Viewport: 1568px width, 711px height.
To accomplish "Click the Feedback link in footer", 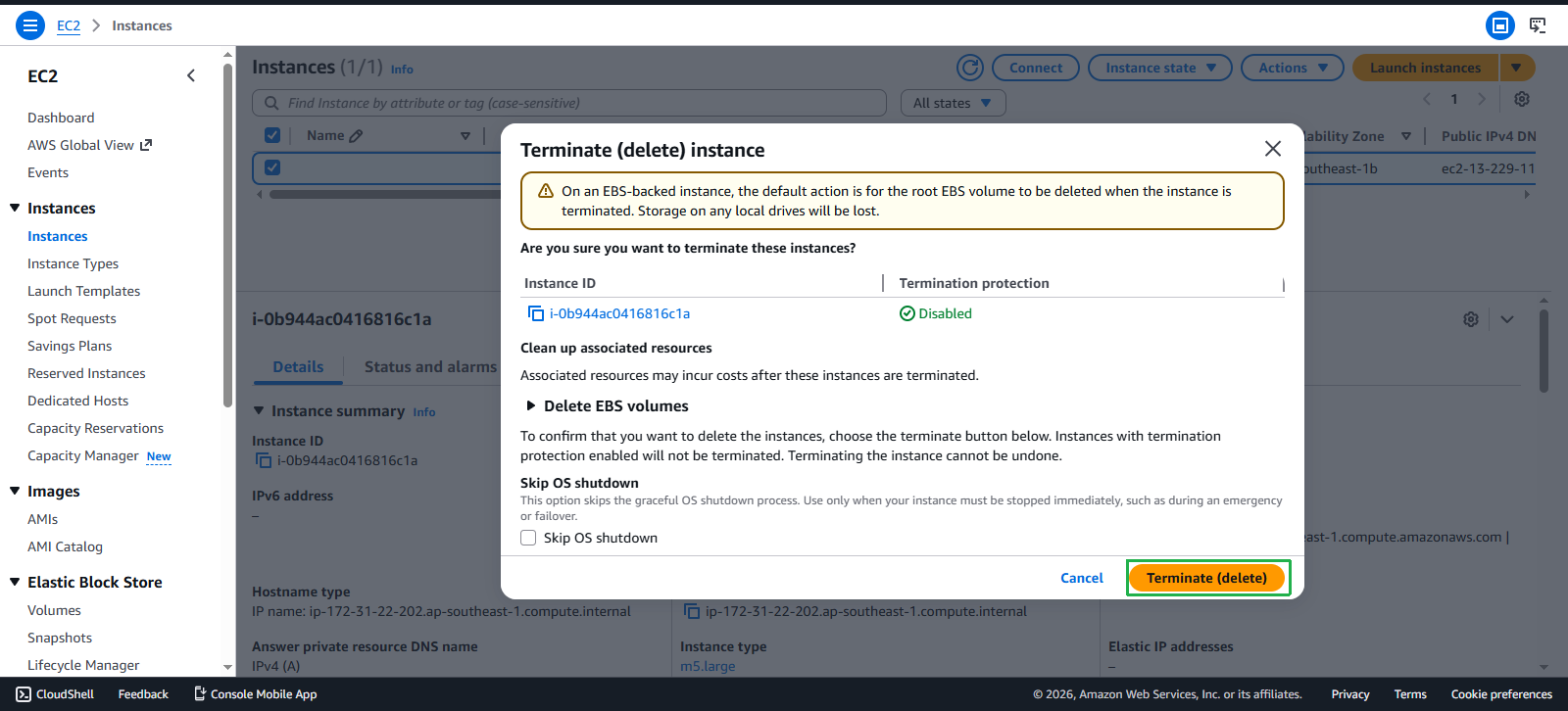I will coord(143,694).
